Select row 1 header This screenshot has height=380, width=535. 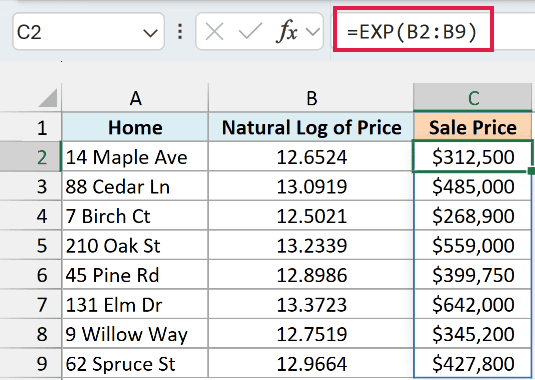[31, 128]
